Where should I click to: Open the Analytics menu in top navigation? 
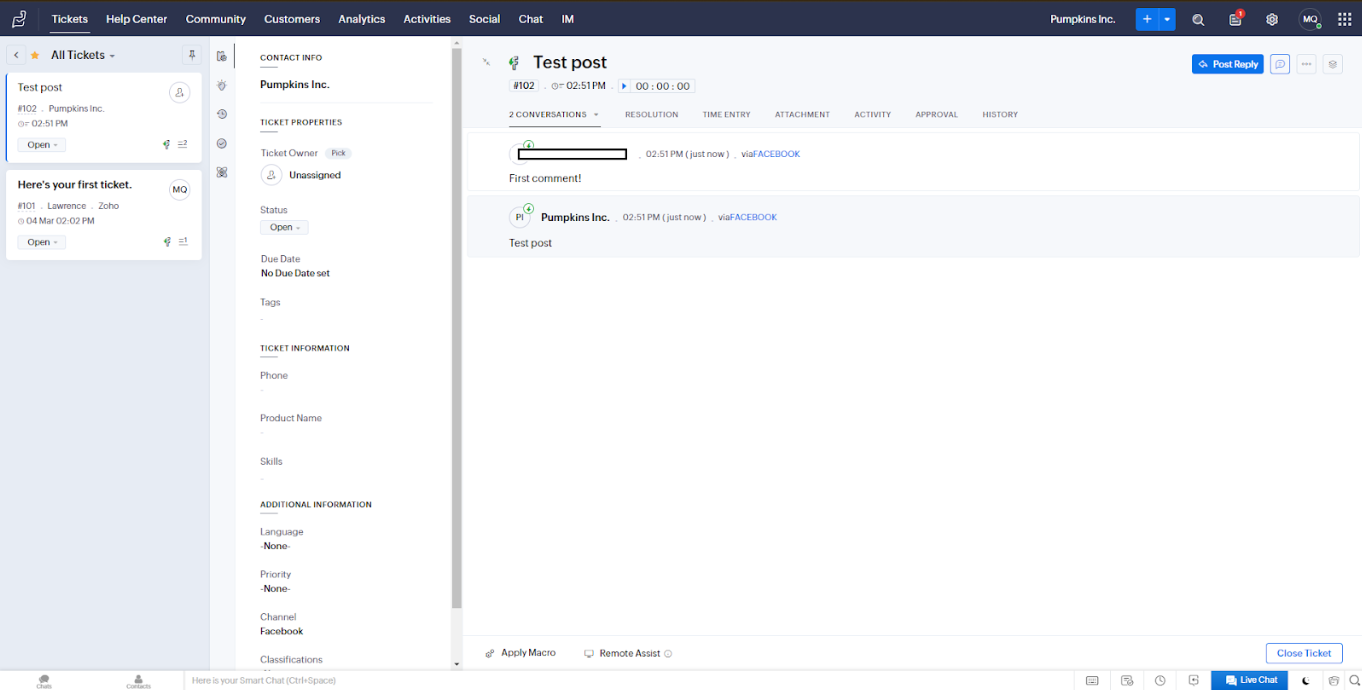tap(361, 19)
